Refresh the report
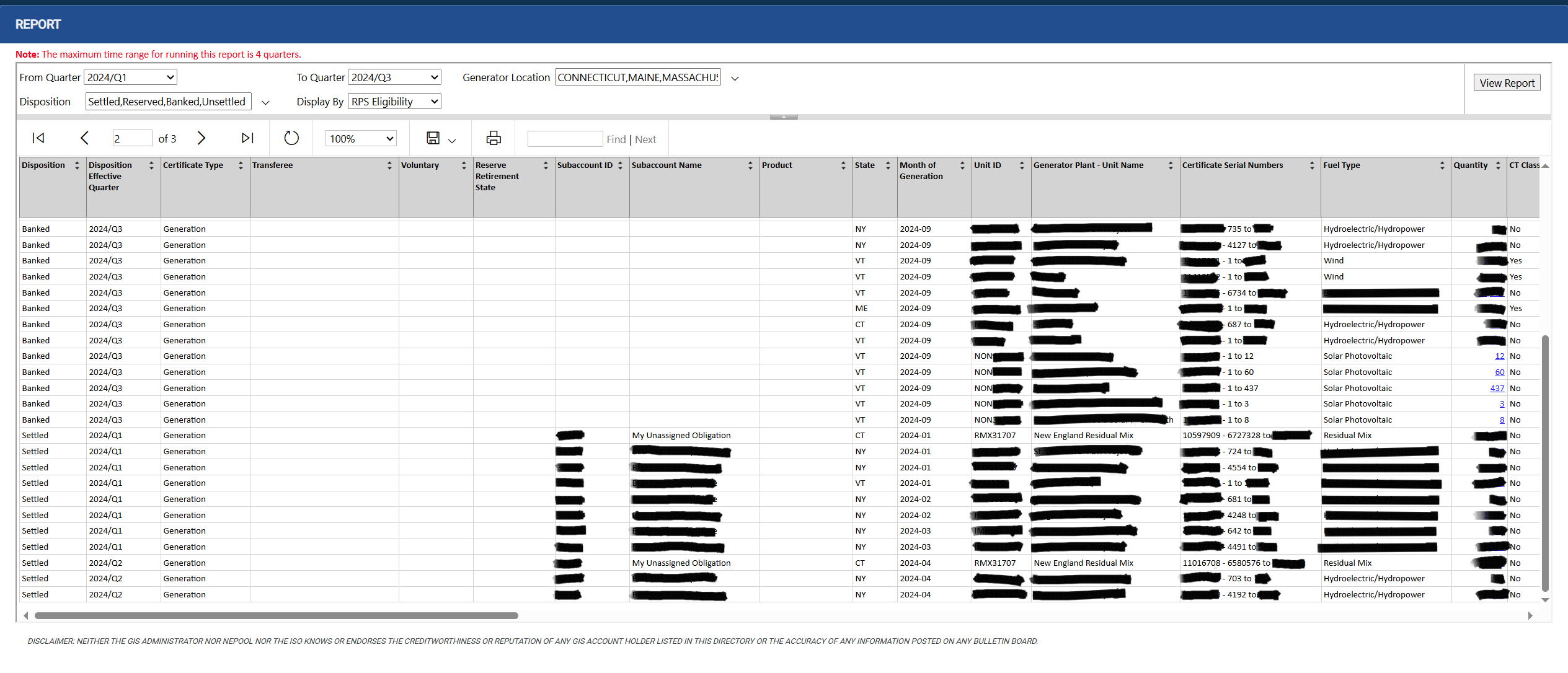This screenshot has height=673, width=1568. pos(291,138)
